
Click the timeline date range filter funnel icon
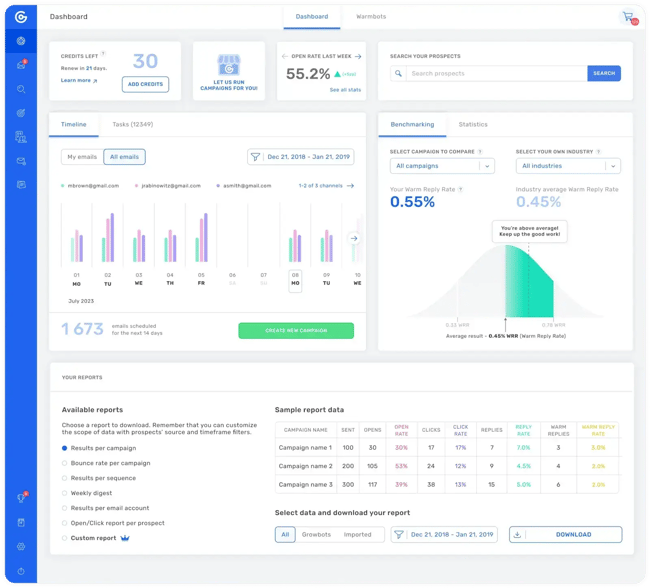tap(255, 157)
